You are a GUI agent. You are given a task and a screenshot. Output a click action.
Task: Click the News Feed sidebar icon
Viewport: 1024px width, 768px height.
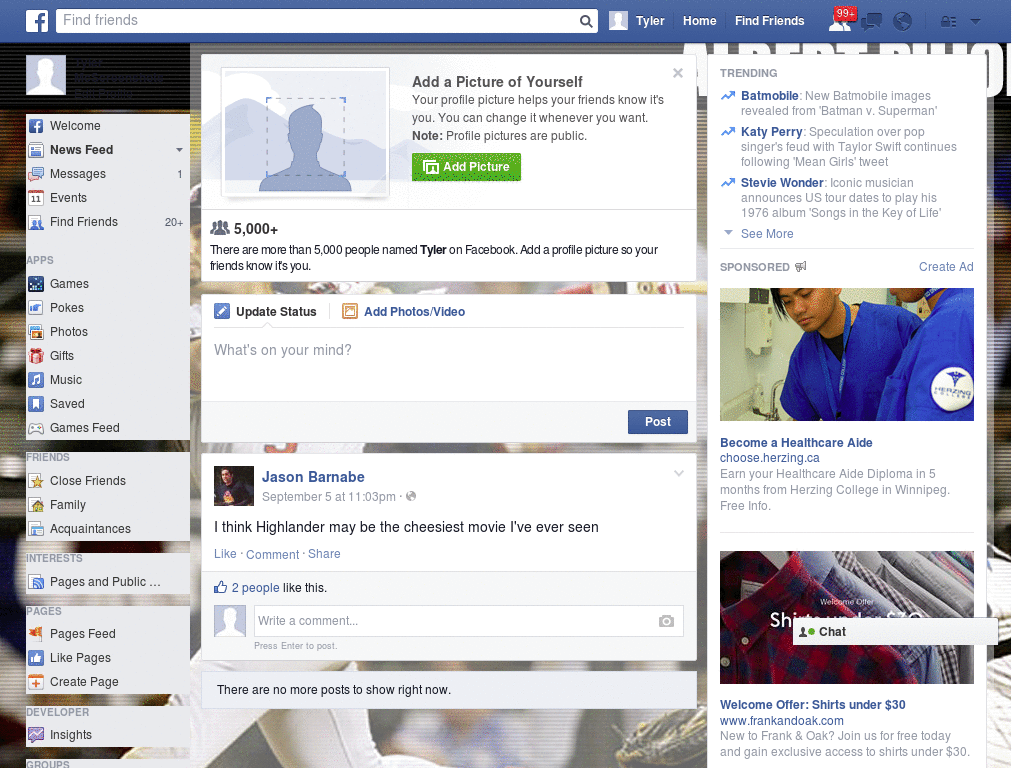[37, 150]
